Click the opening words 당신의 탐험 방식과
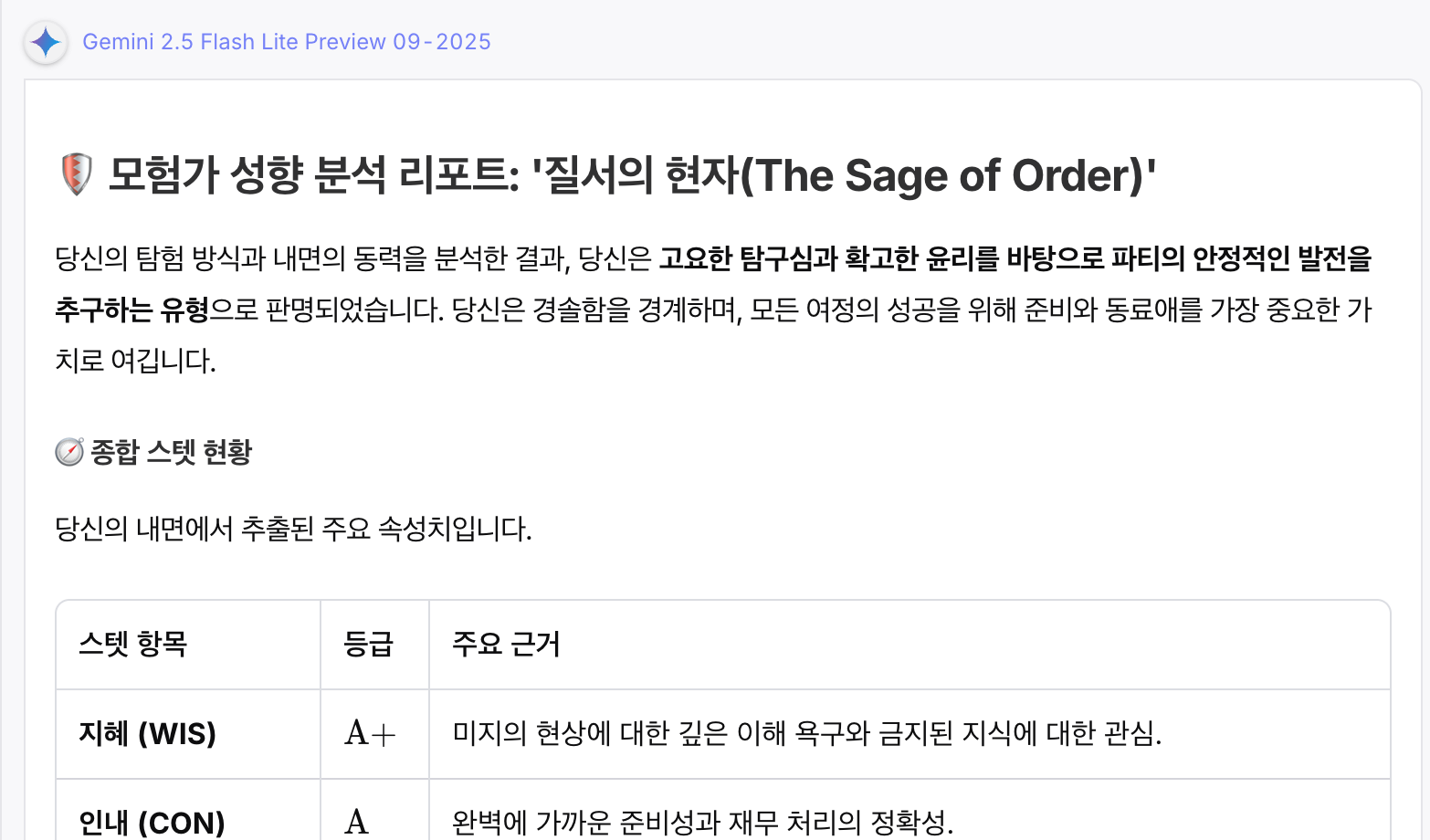This screenshot has height=840, width=1430. [153, 259]
